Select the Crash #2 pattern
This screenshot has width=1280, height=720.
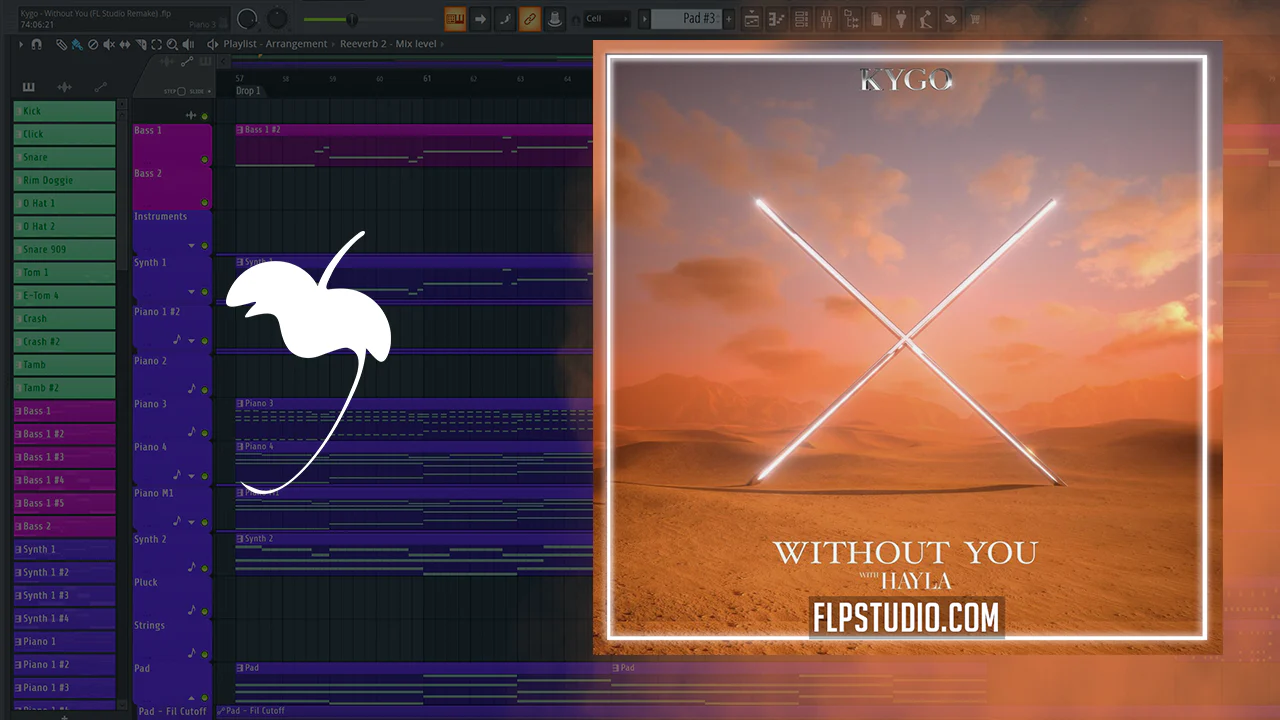point(65,341)
